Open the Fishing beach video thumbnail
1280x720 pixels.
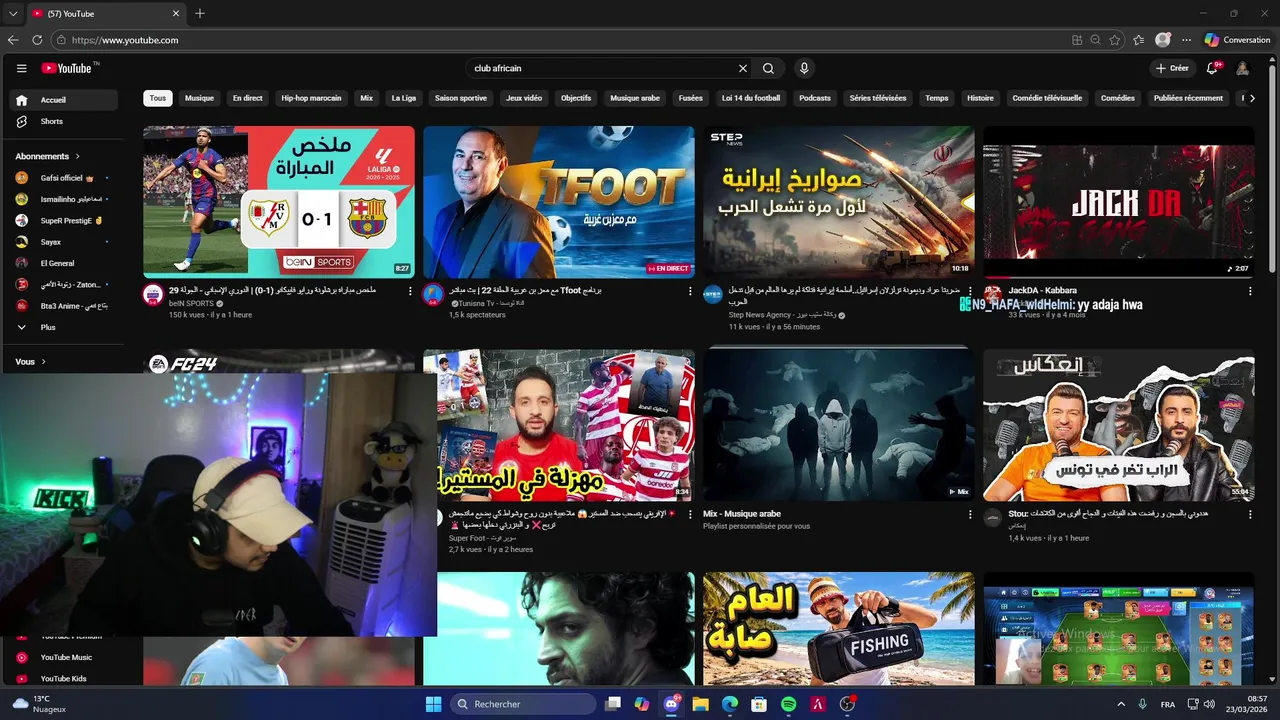(839, 629)
